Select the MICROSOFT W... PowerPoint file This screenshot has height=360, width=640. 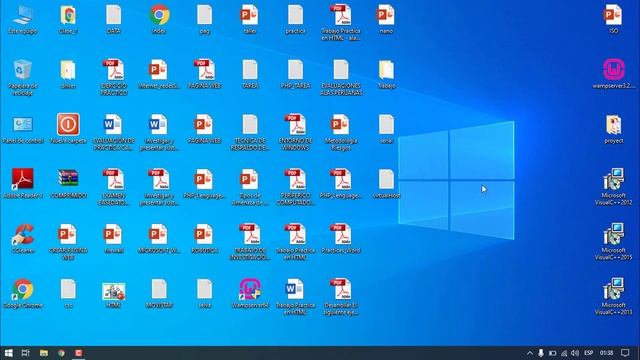click(x=159, y=238)
